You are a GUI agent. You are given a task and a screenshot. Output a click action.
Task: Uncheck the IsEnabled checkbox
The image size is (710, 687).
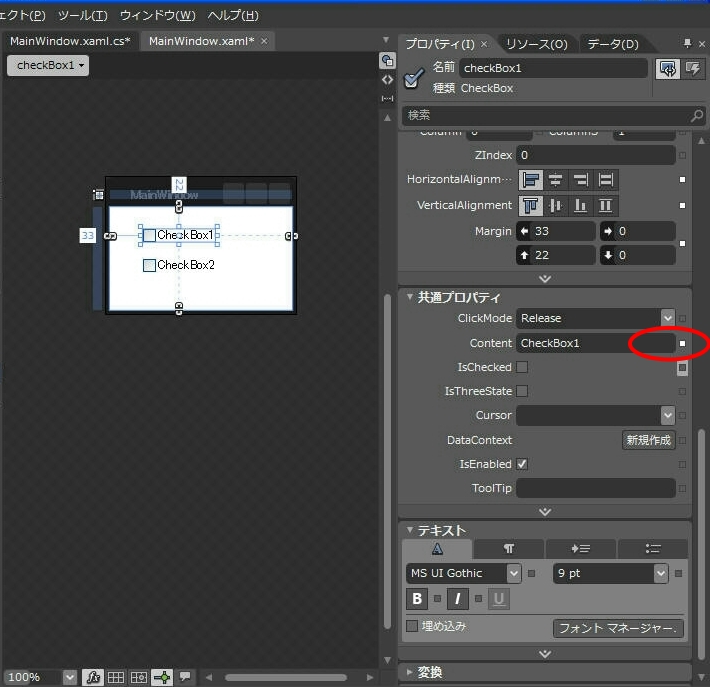tap(522, 464)
